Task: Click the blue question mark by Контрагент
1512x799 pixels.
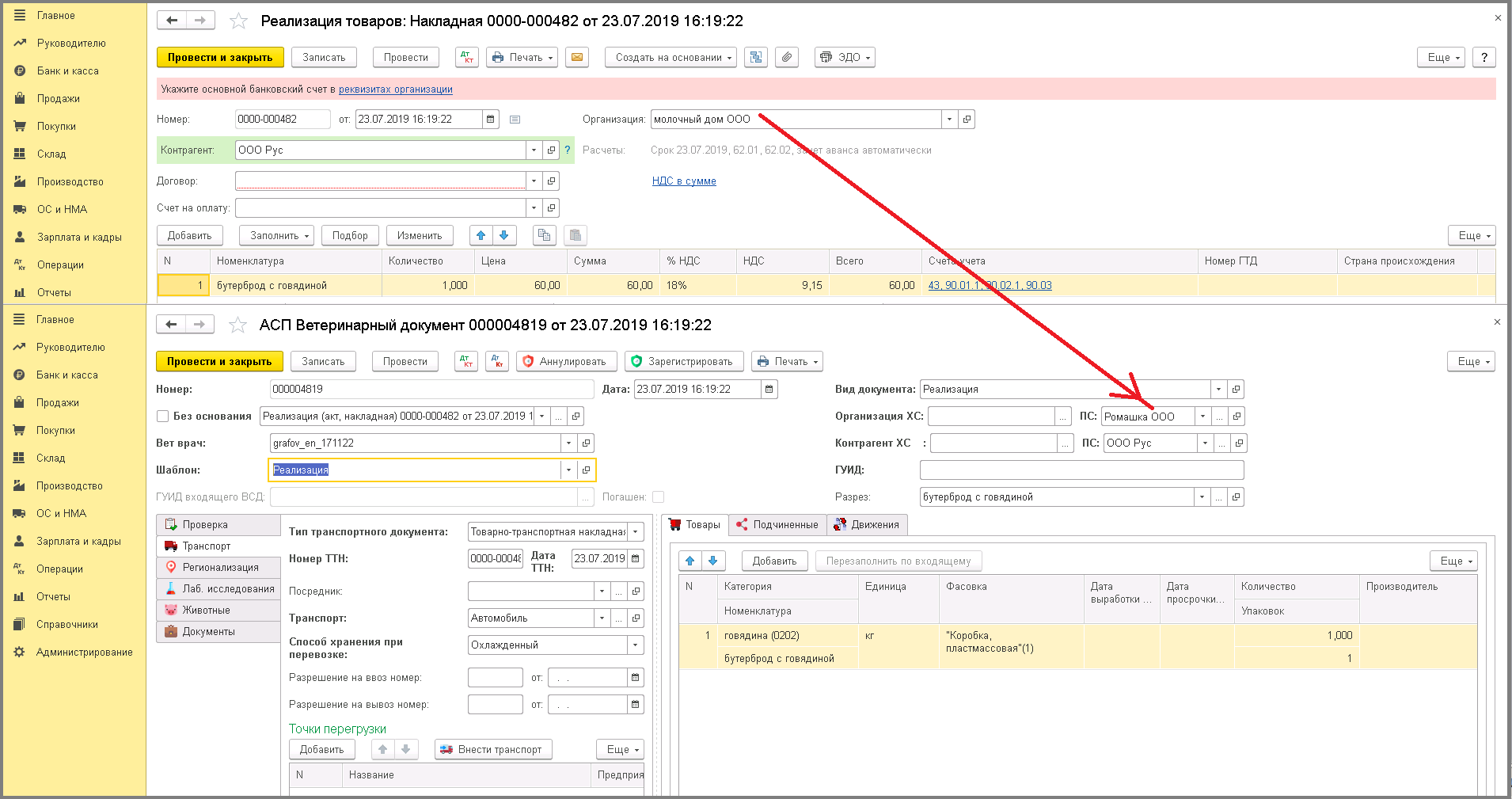Action: pyautogui.click(x=567, y=150)
